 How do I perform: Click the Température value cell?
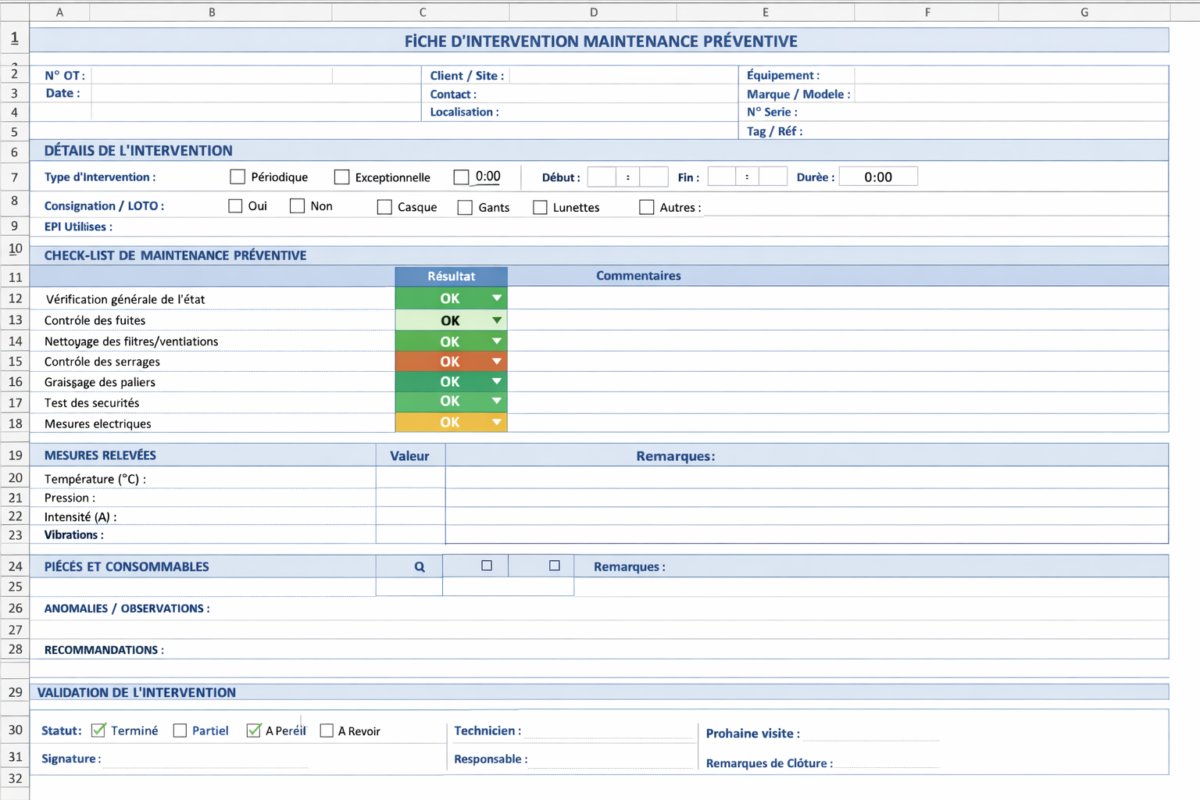410,479
